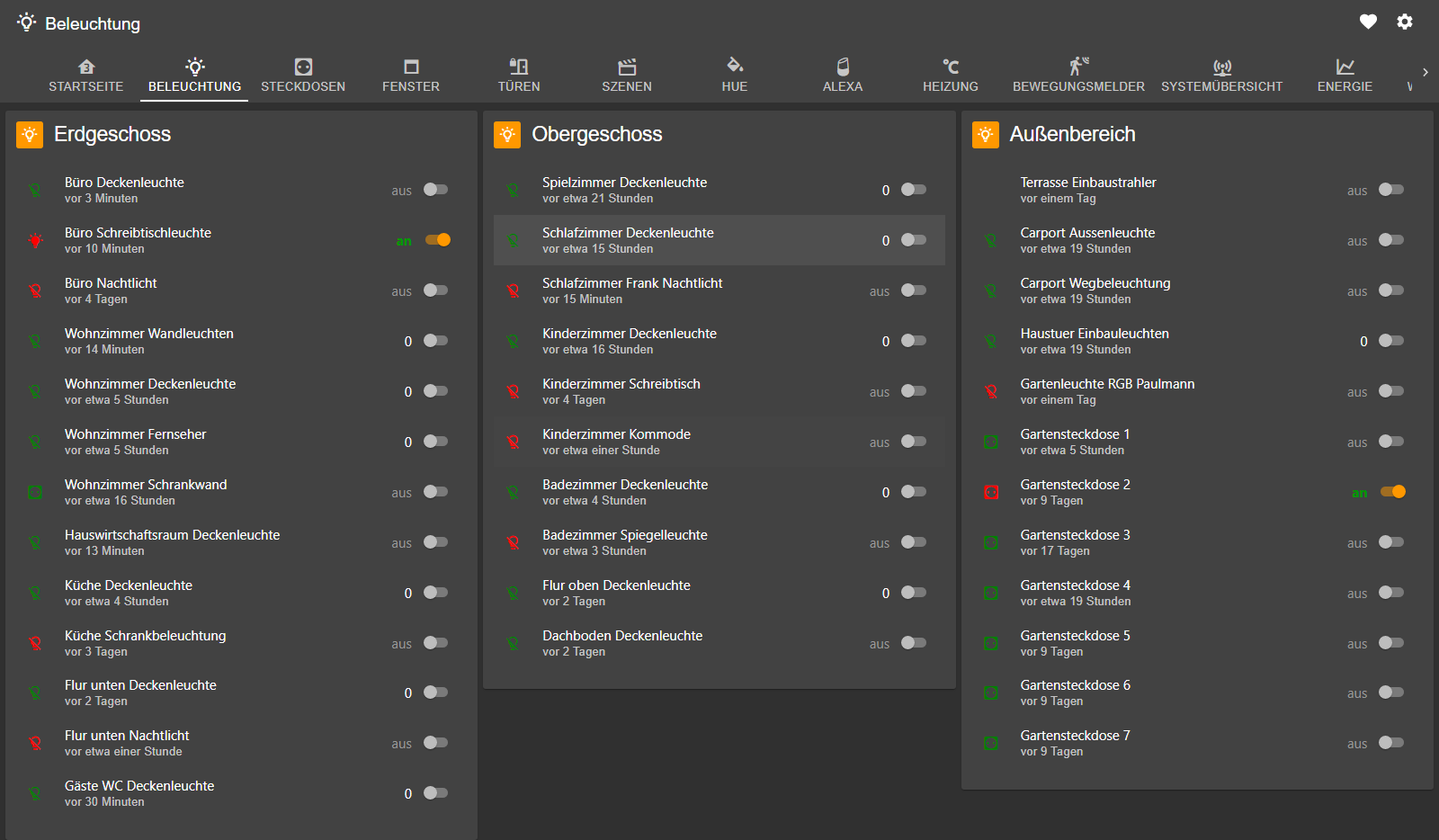The image size is (1439, 840).
Task: Click the bulb icon of Badezimmer Spiegelleuchte
Action: tap(513, 542)
